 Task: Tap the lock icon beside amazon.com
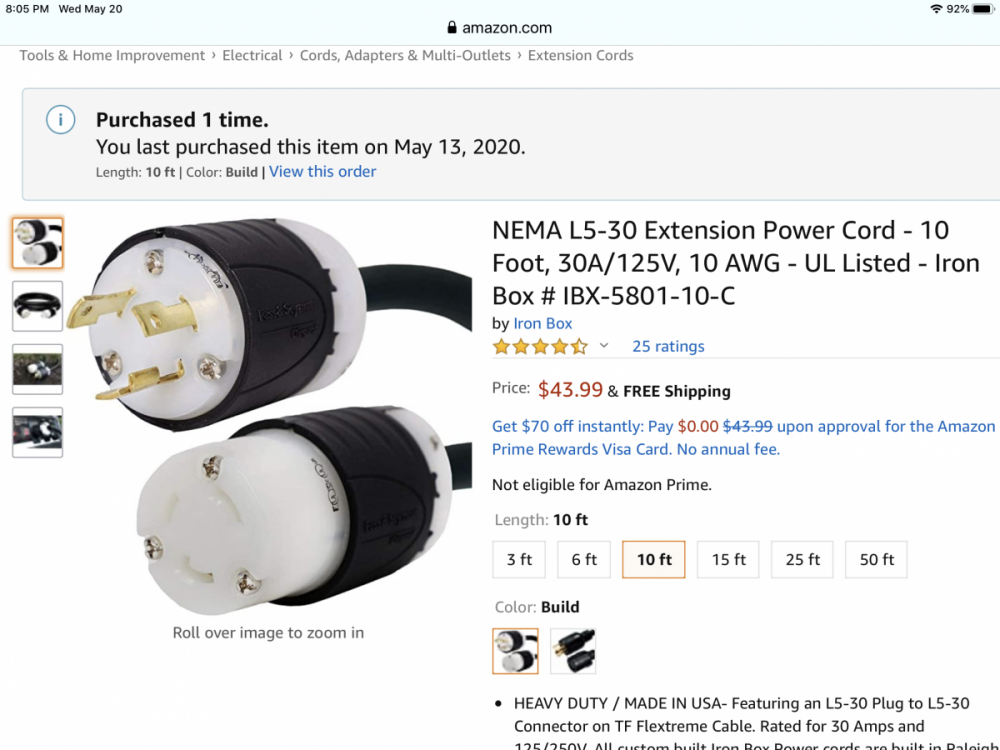tap(452, 28)
